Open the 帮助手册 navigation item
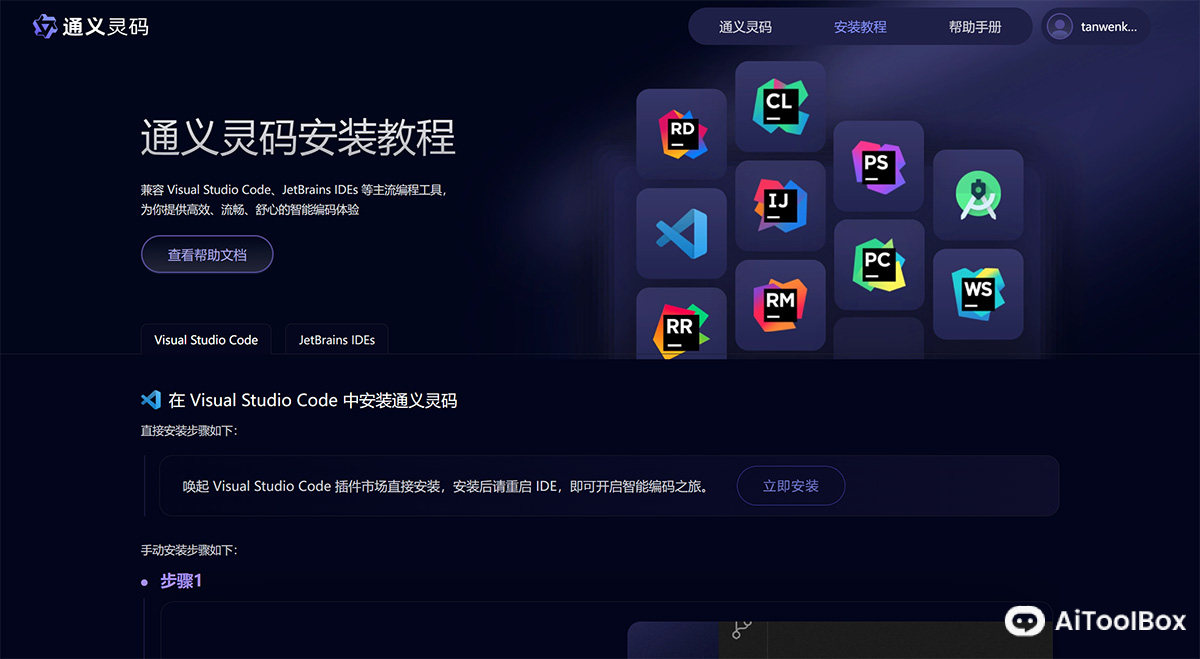Screen dimensions: 1200x659 975,27
